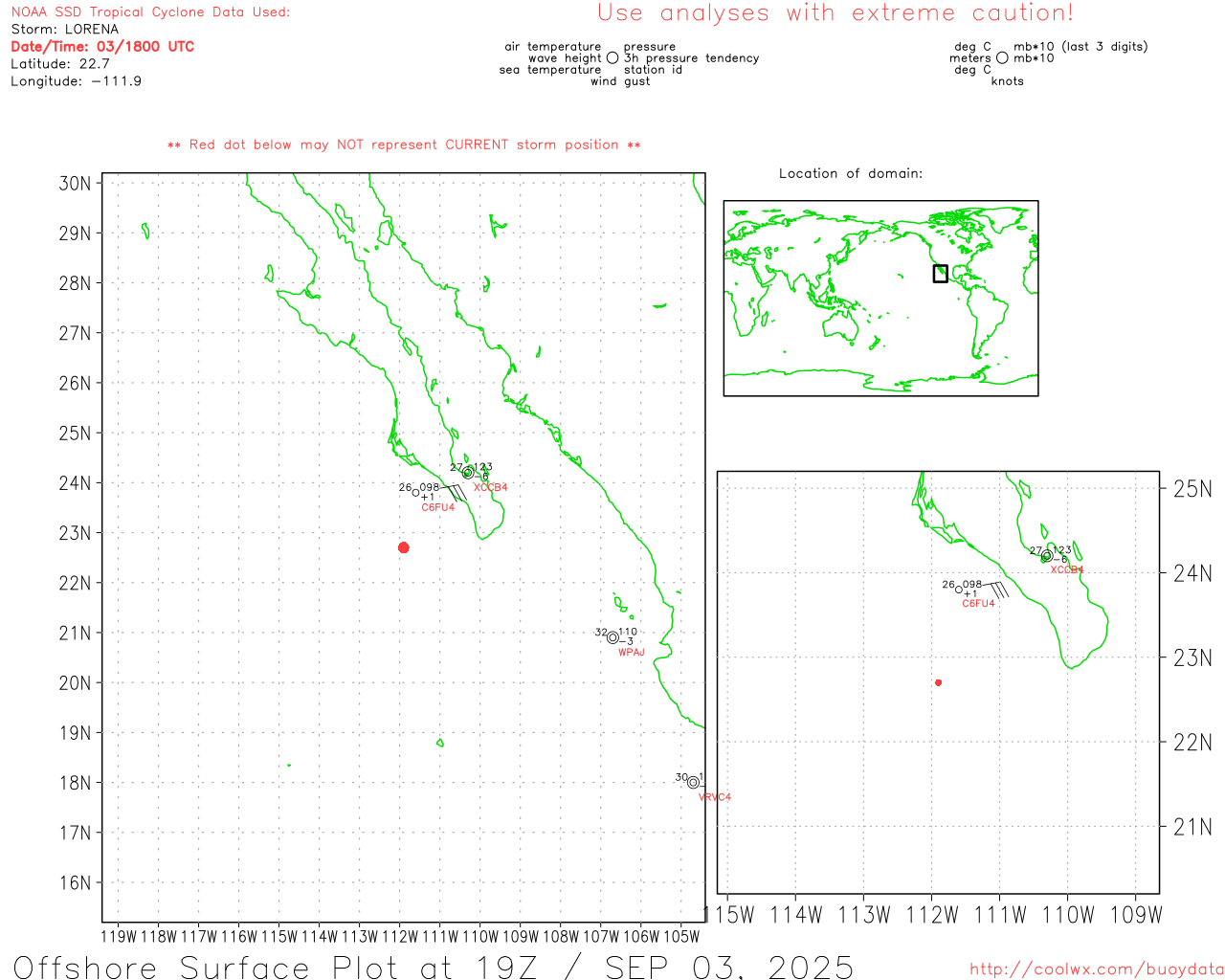Click station circle for VRVC4
The image size is (1225, 980).
pyautogui.click(x=693, y=782)
